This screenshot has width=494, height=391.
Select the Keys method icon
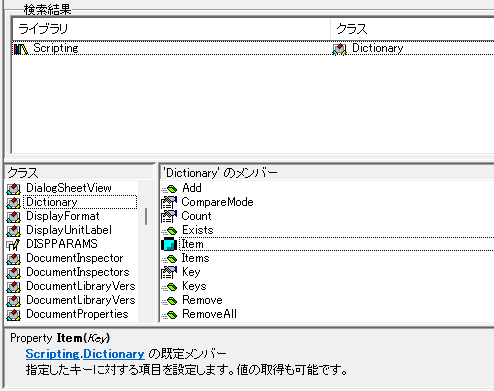(x=169, y=287)
